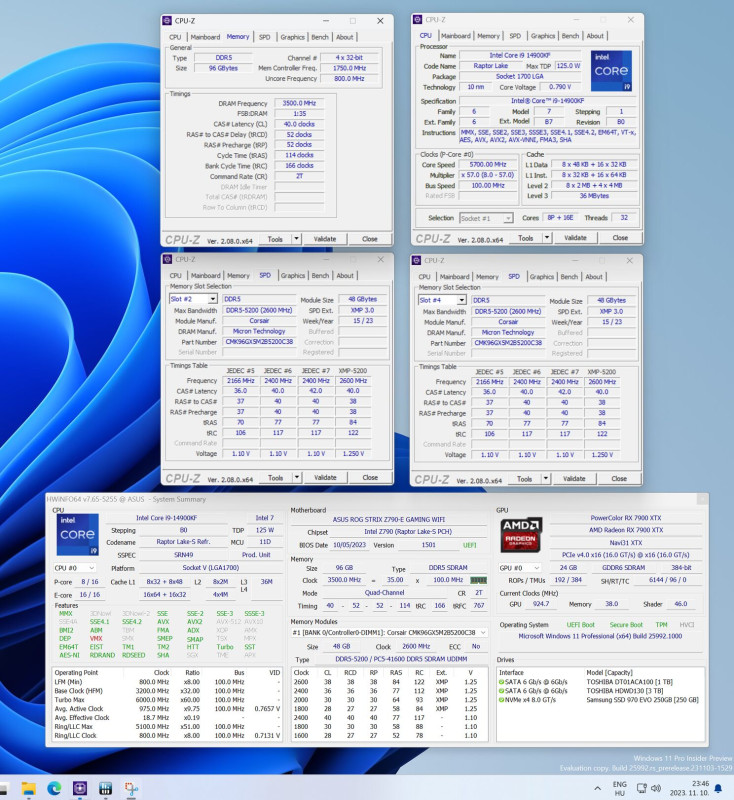This screenshot has height=800, width=734.
Task: Click the DRAM Frequency 3500.0 MHz field
Action: pos(299,103)
